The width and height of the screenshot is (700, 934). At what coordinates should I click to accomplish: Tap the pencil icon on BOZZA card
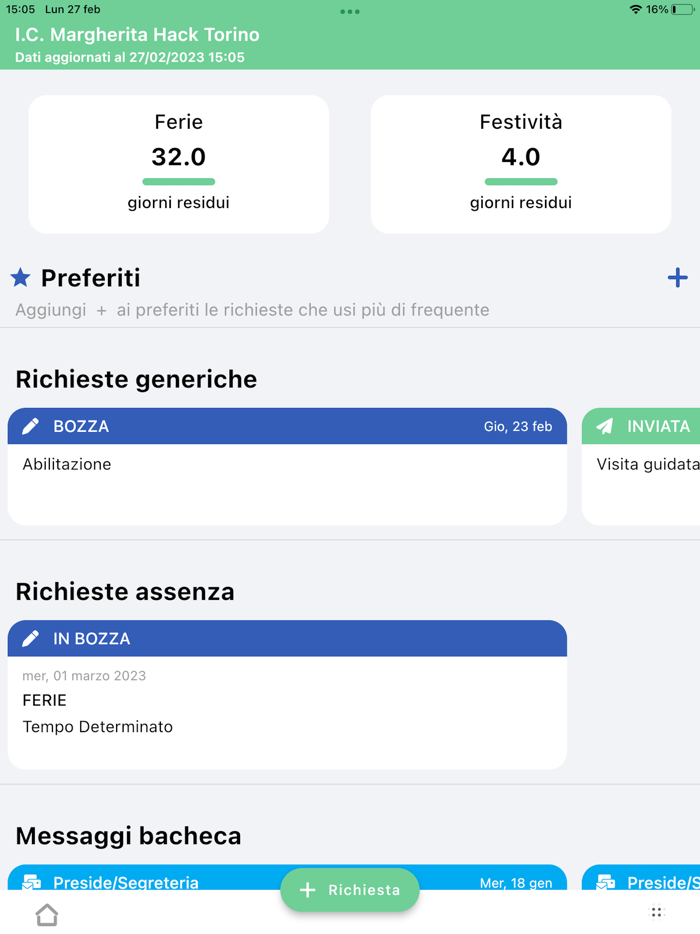[31, 426]
